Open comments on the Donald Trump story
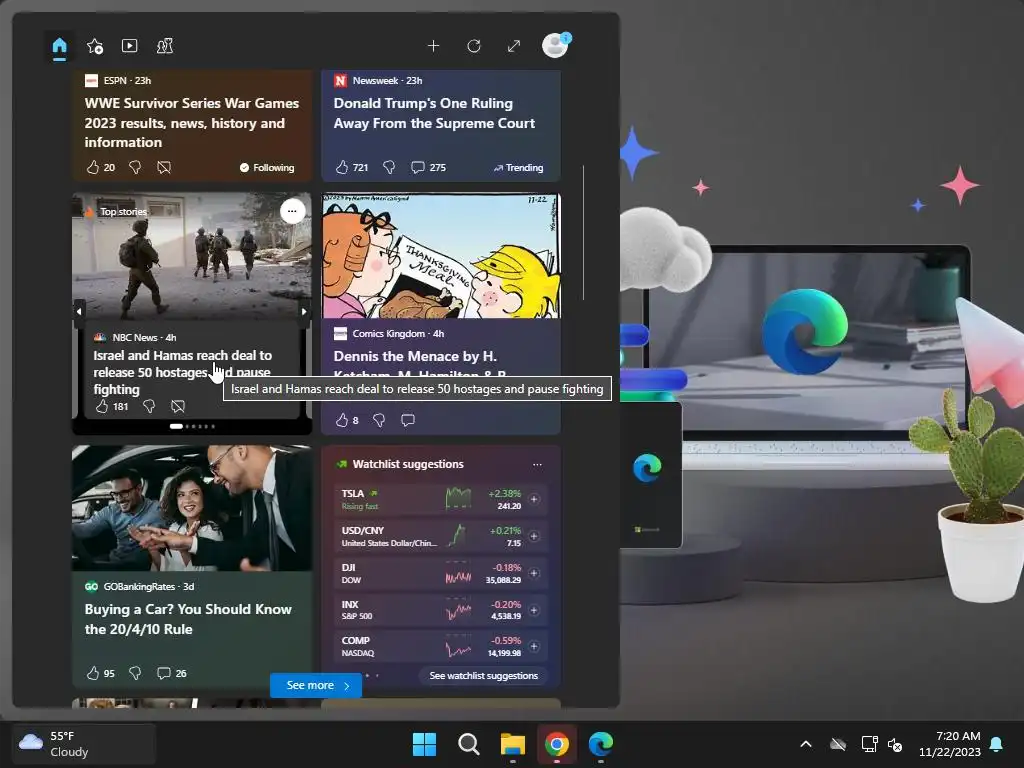This screenshot has height=768, width=1024. click(418, 168)
